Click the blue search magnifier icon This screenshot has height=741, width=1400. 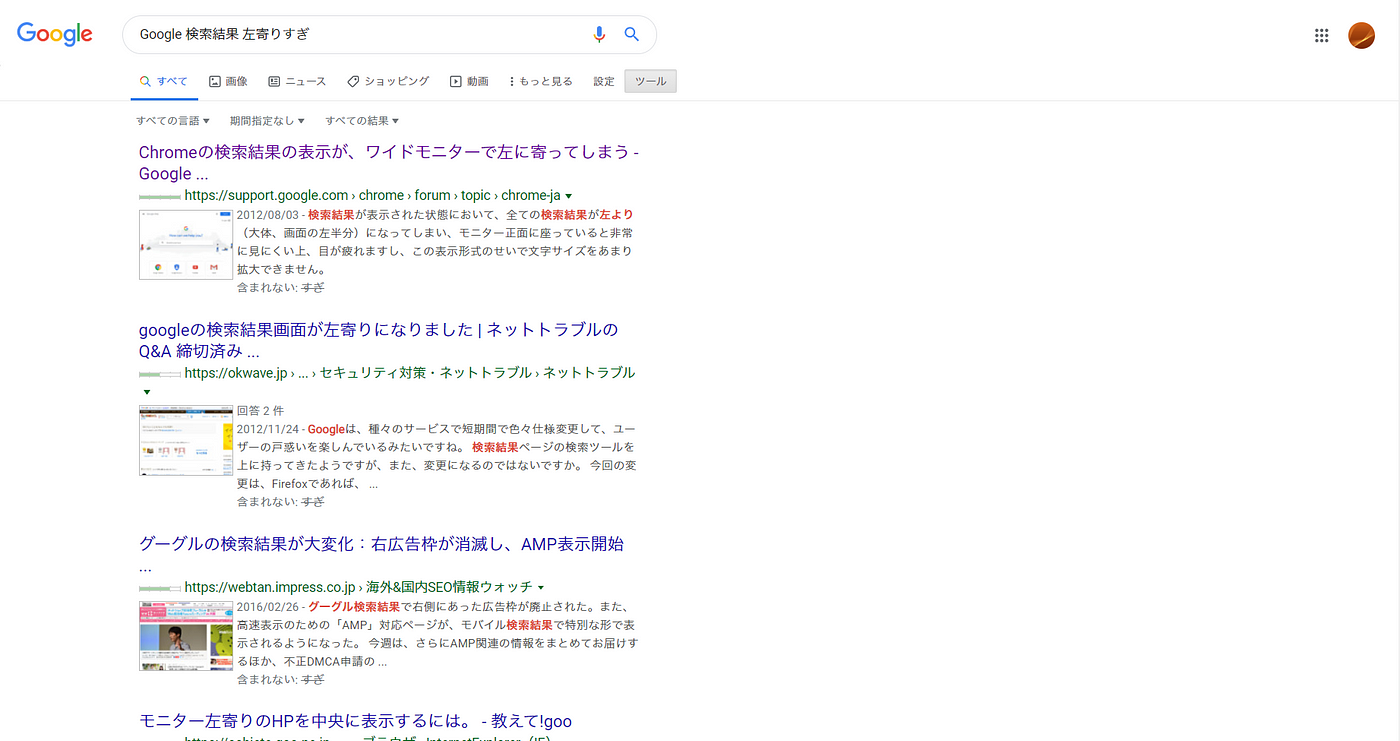[x=632, y=34]
